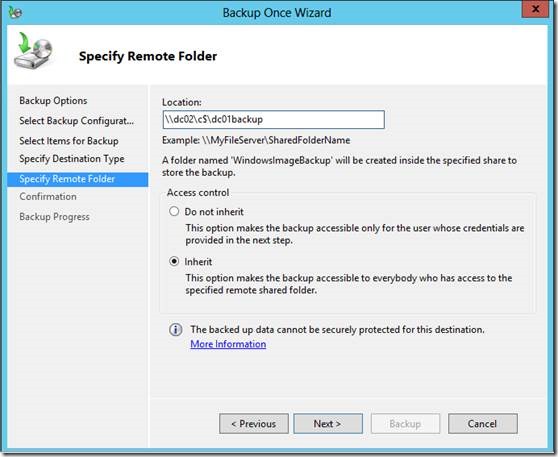
Task: Click the Location path text field
Action: [x=274, y=120]
